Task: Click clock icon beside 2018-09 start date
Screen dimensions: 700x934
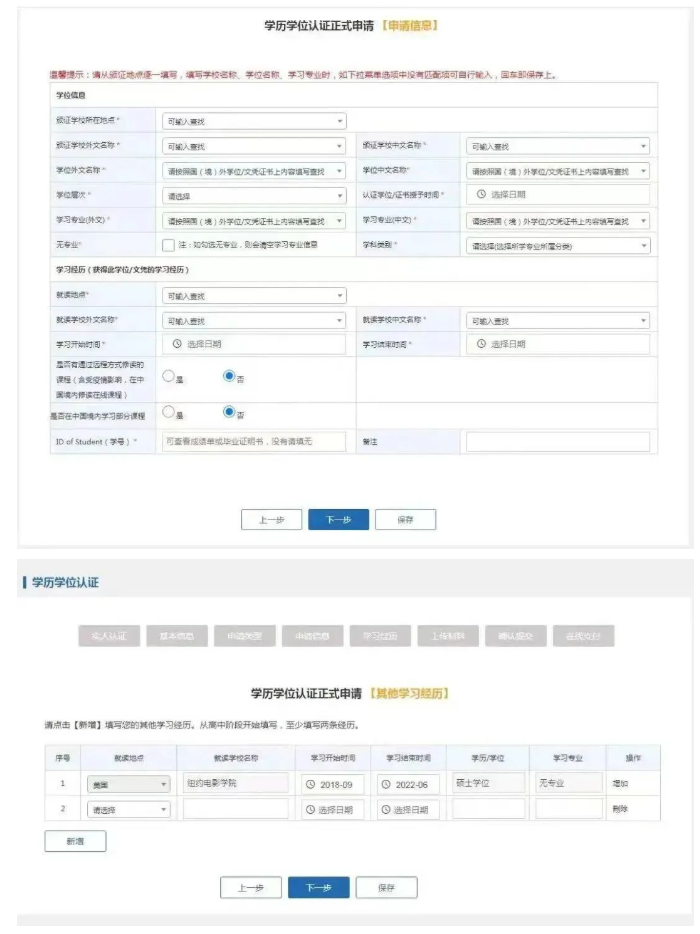Action: pos(310,783)
